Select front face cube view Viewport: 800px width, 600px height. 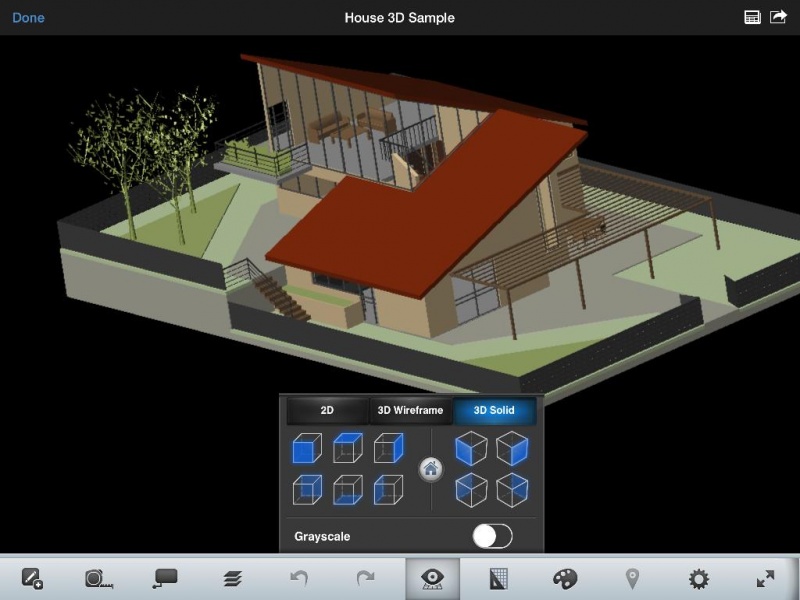point(307,448)
